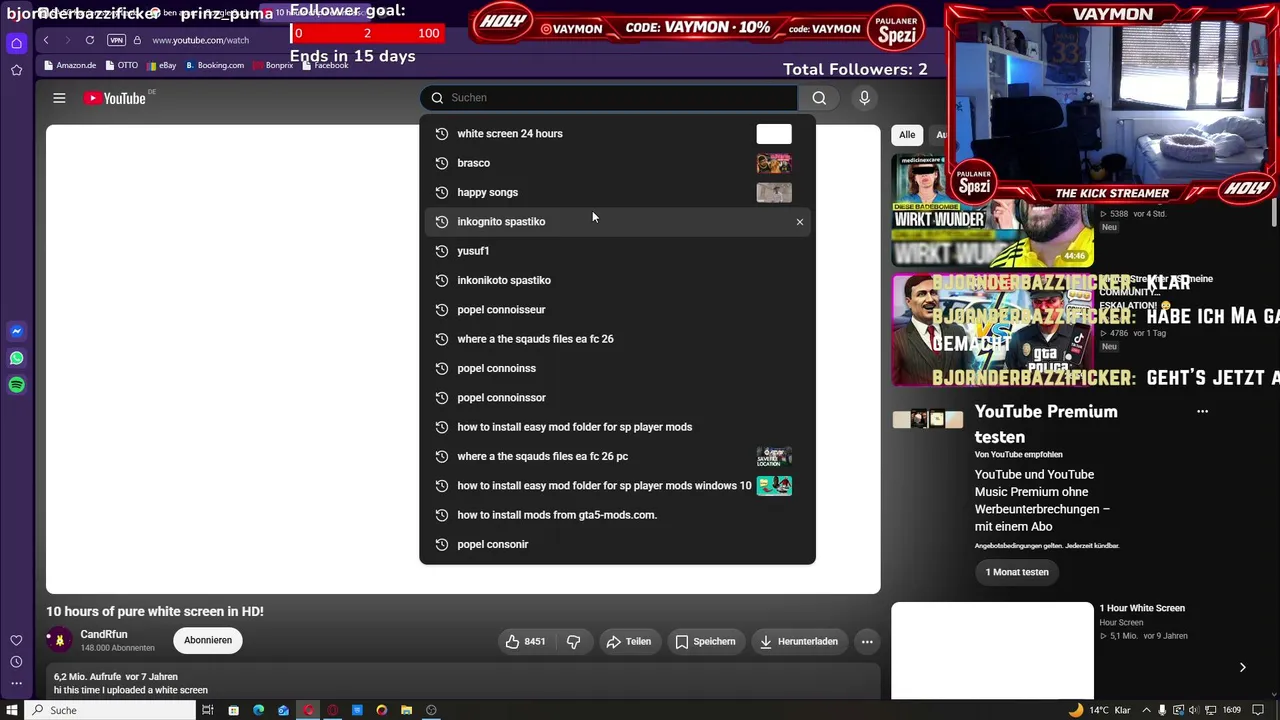
Task: Open the volume control in system tray
Action: [x=1193, y=710]
